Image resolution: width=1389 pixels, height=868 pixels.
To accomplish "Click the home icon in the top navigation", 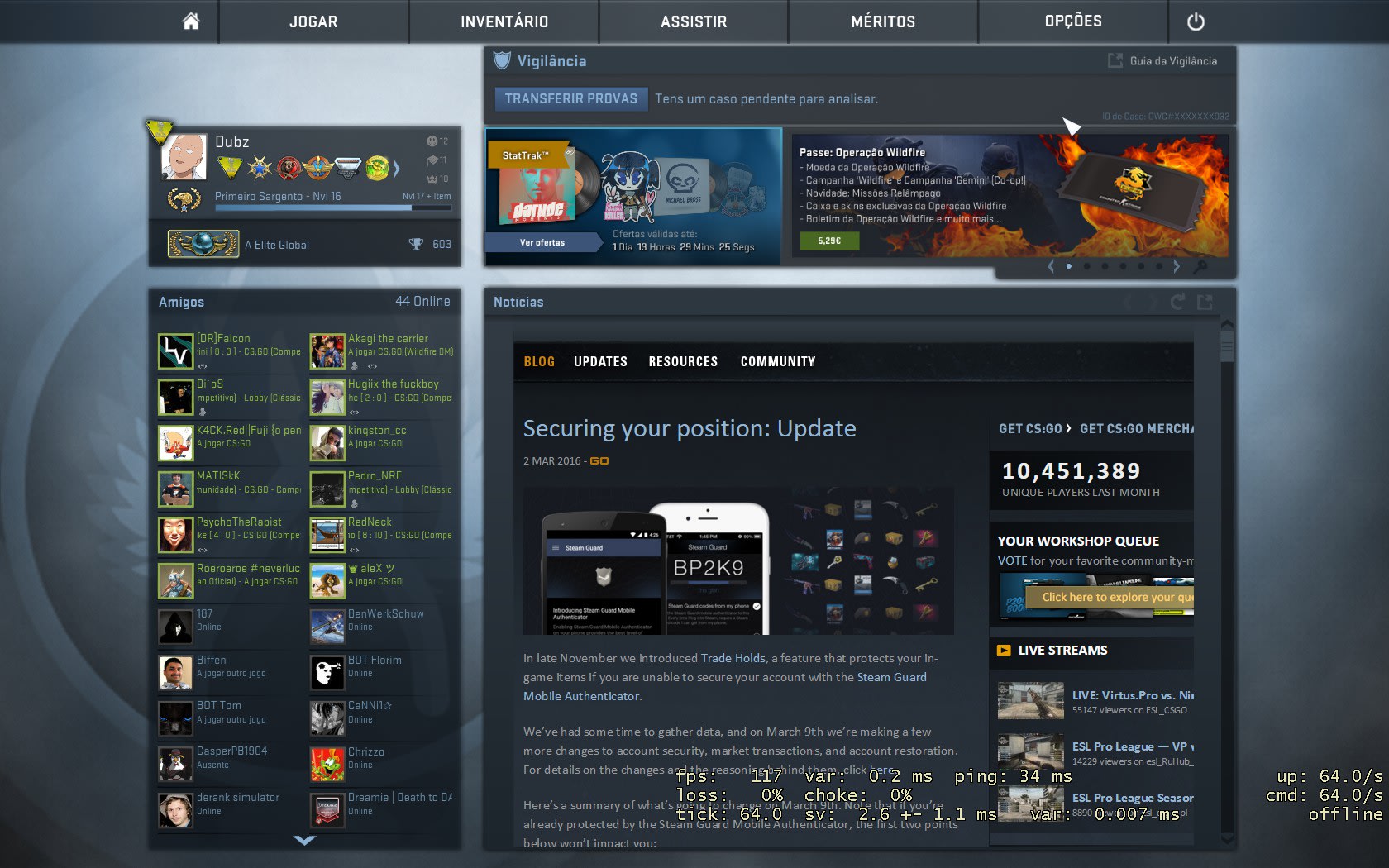I will click(x=189, y=21).
